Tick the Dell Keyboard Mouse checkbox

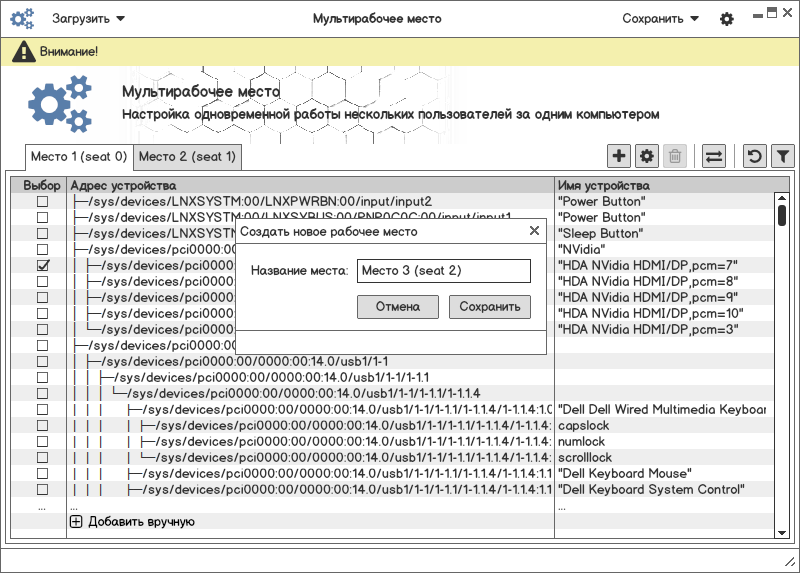[x=42, y=473]
